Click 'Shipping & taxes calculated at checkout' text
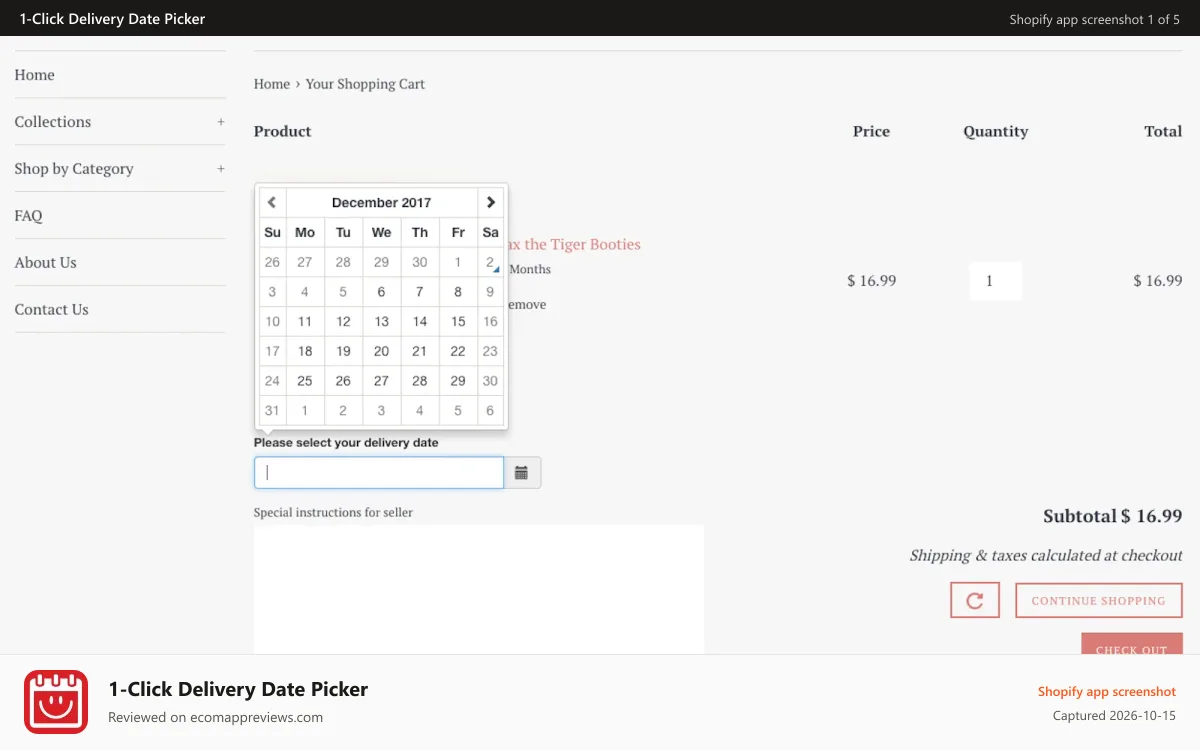Image resolution: width=1200 pixels, height=750 pixels. pos(1046,555)
